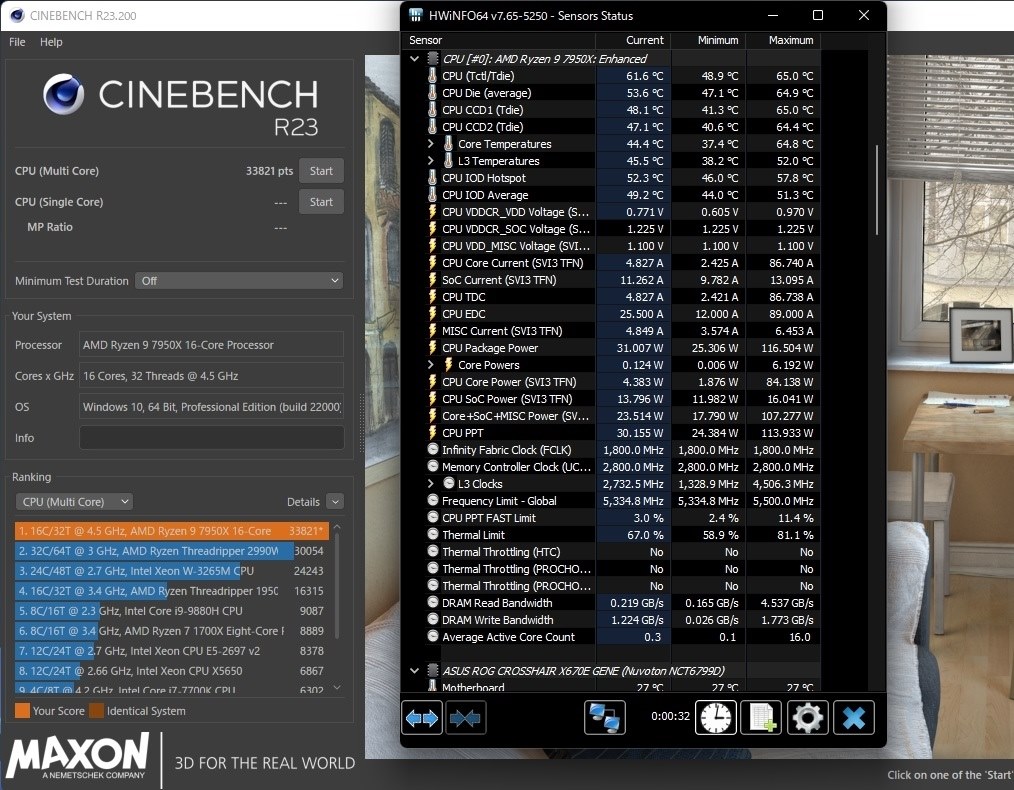The image size is (1014, 790).
Task: Click the lightning icon beside CPU EDC
Action: pos(433,314)
